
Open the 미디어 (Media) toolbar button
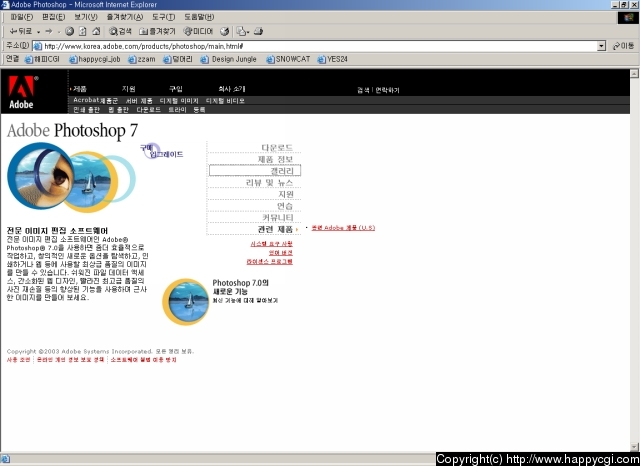[x=198, y=31]
